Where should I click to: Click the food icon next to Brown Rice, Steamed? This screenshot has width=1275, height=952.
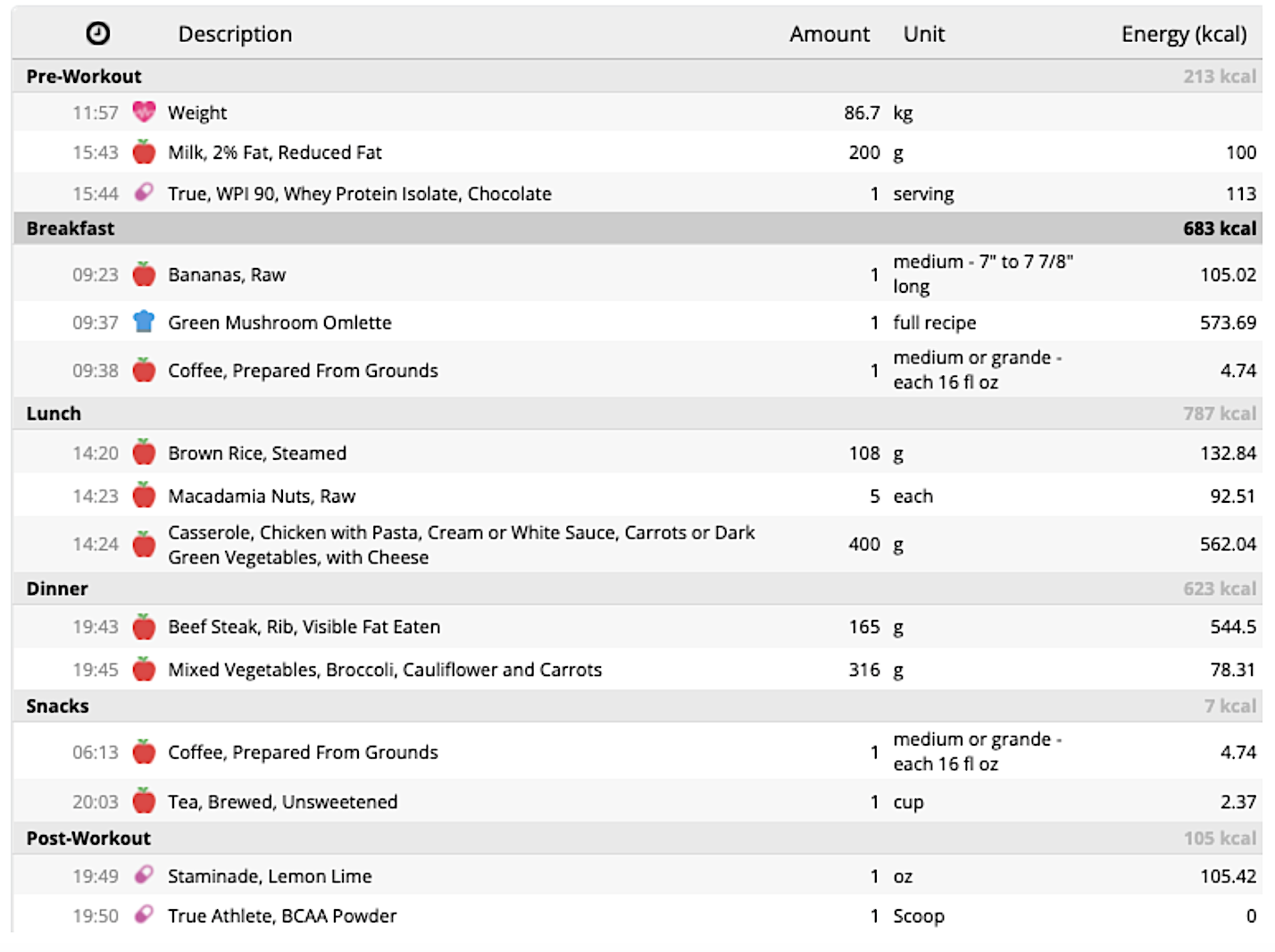tap(143, 453)
